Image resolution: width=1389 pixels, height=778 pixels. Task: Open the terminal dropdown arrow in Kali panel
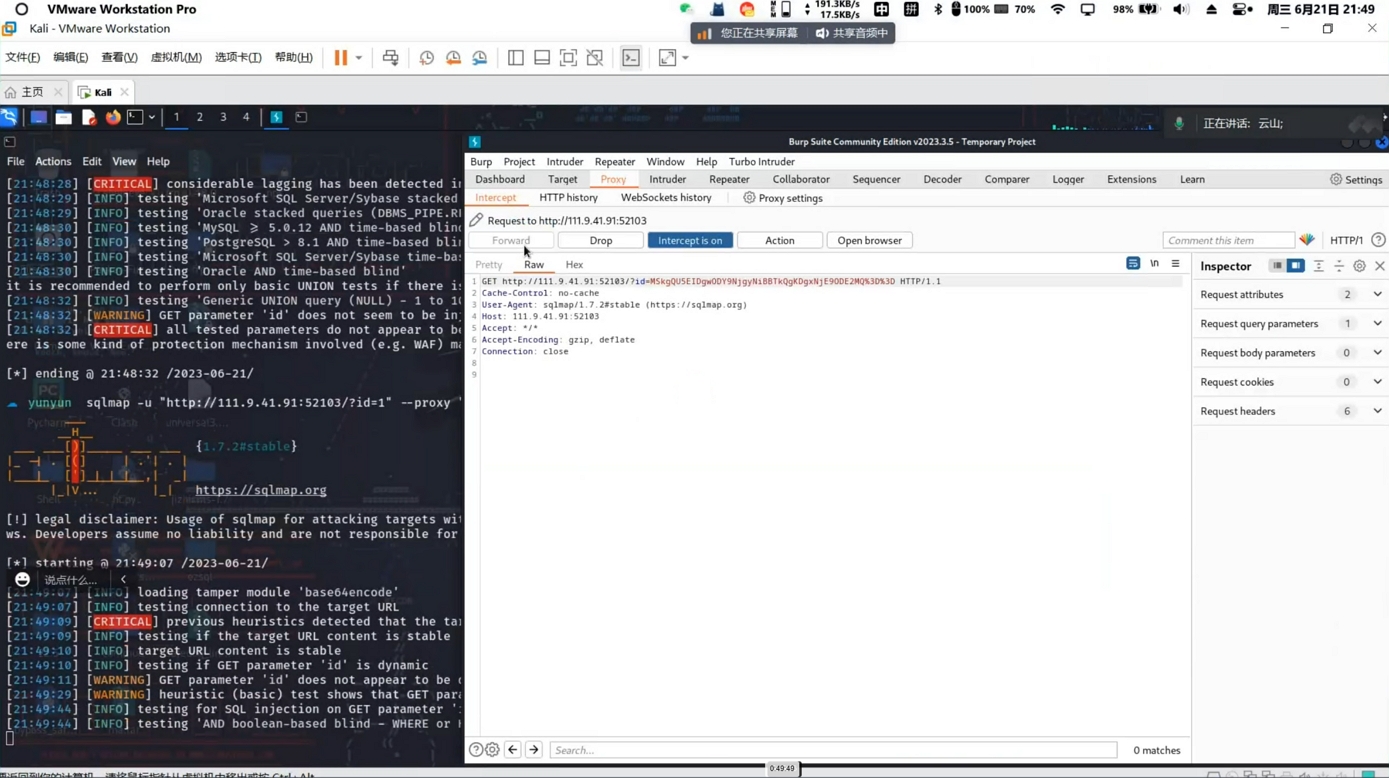152,117
